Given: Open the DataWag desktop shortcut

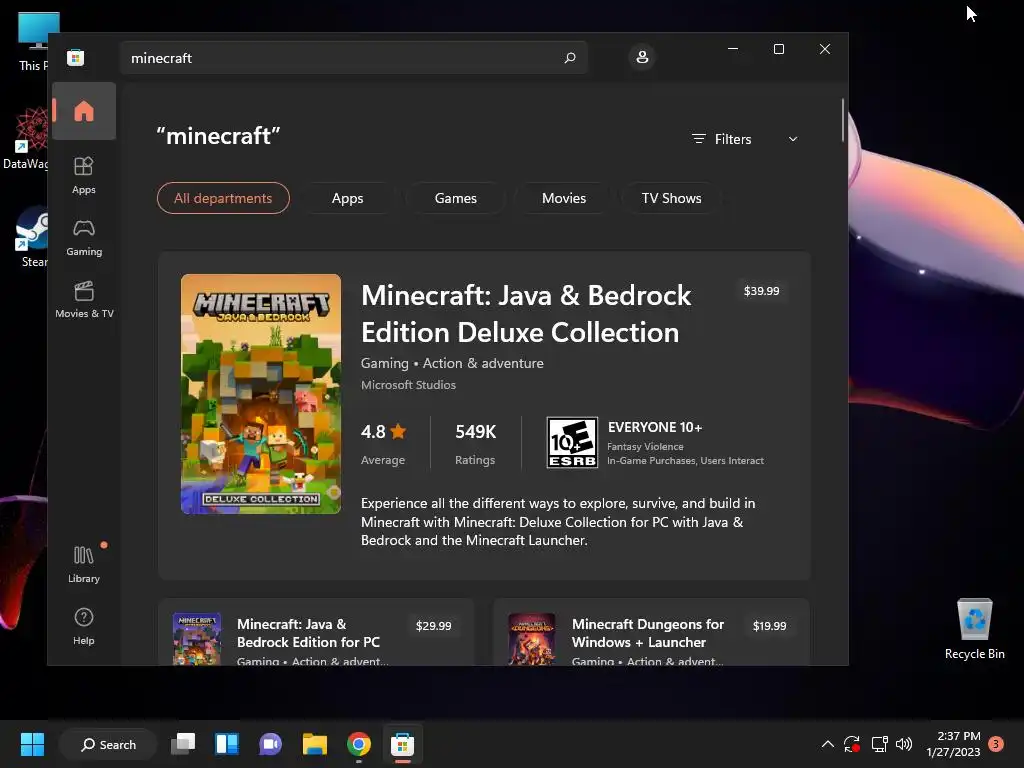Looking at the screenshot, I should tap(26, 138).
